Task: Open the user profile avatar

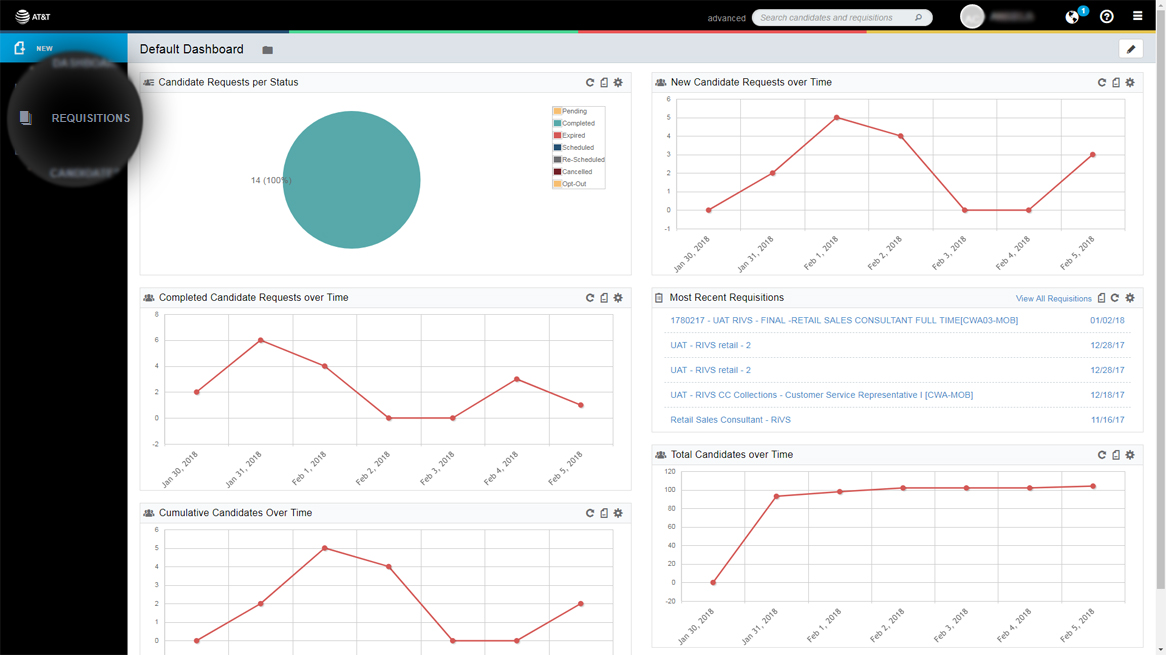Action: tap(972, 16)
